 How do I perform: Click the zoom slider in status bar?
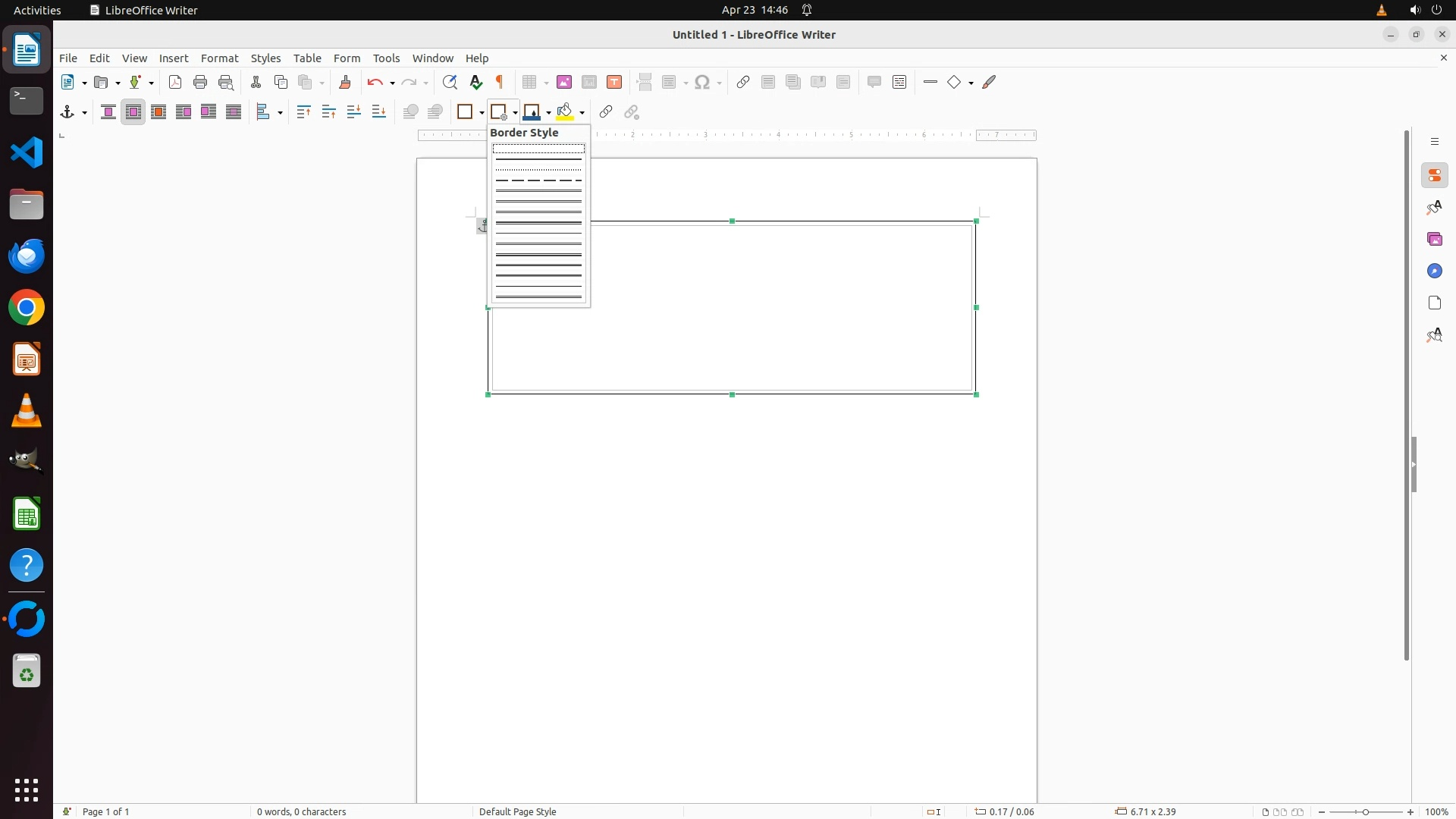(x=1366, y=811)
